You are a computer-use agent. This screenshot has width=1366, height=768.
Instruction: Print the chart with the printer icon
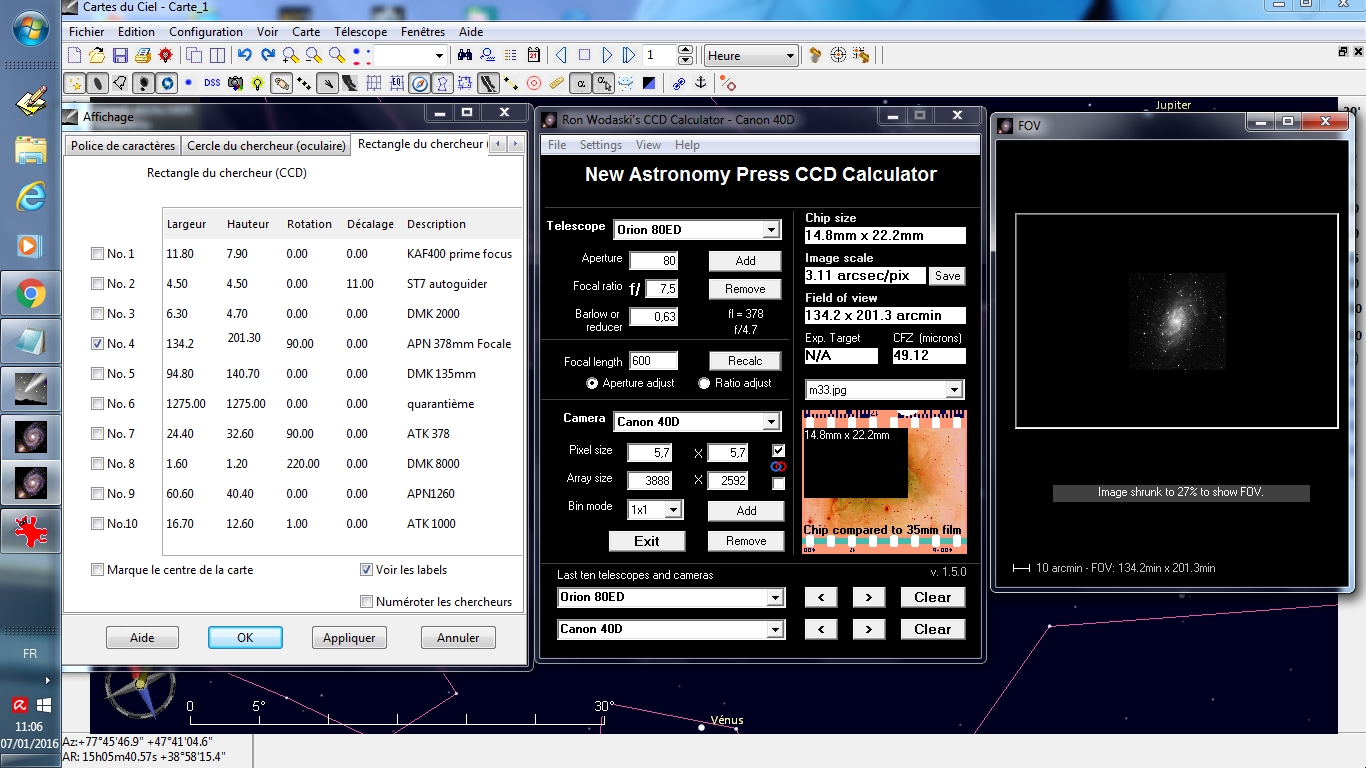[x=143, y=55]
